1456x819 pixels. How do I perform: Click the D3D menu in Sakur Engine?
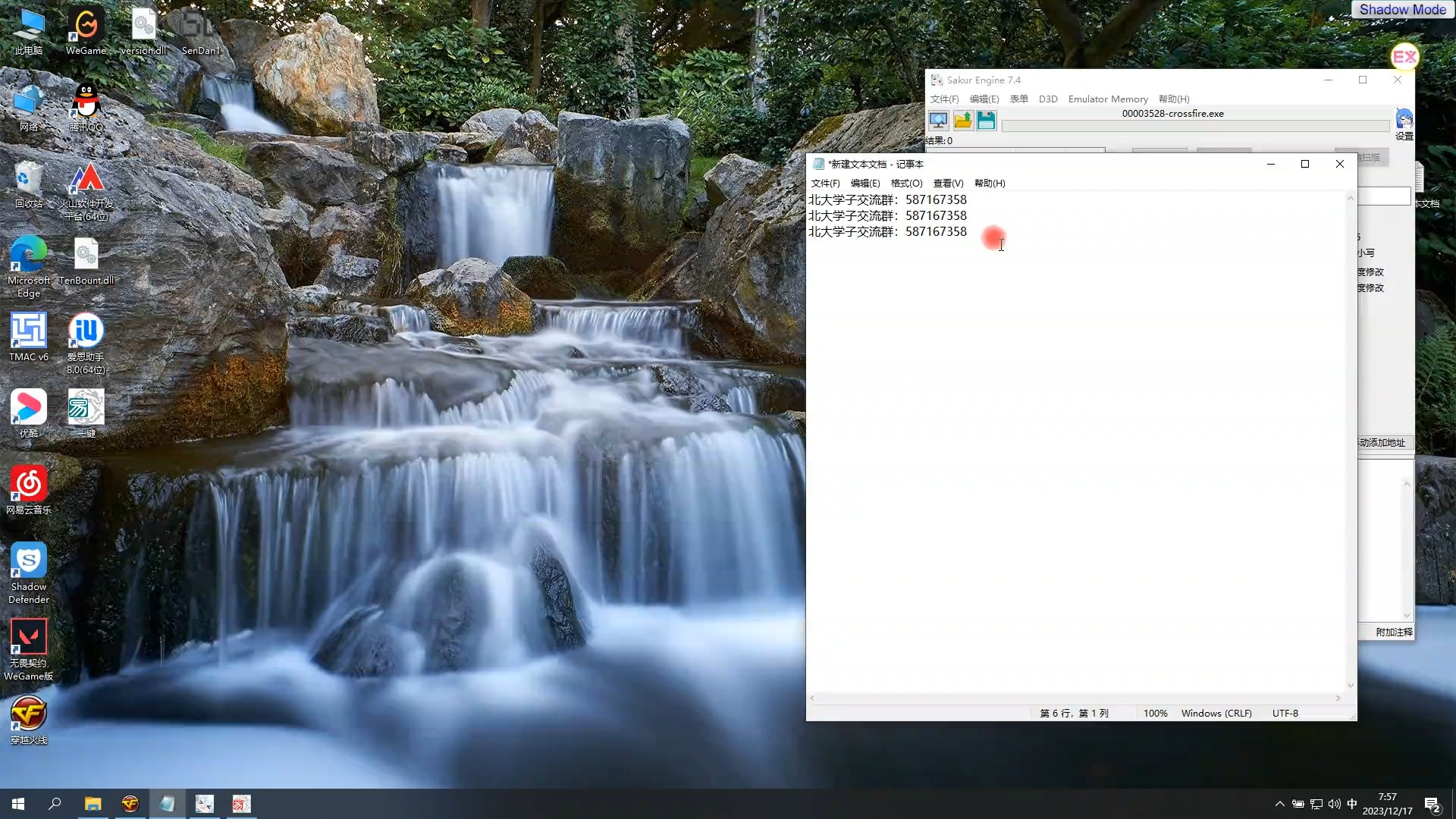tap(1048, 98)
